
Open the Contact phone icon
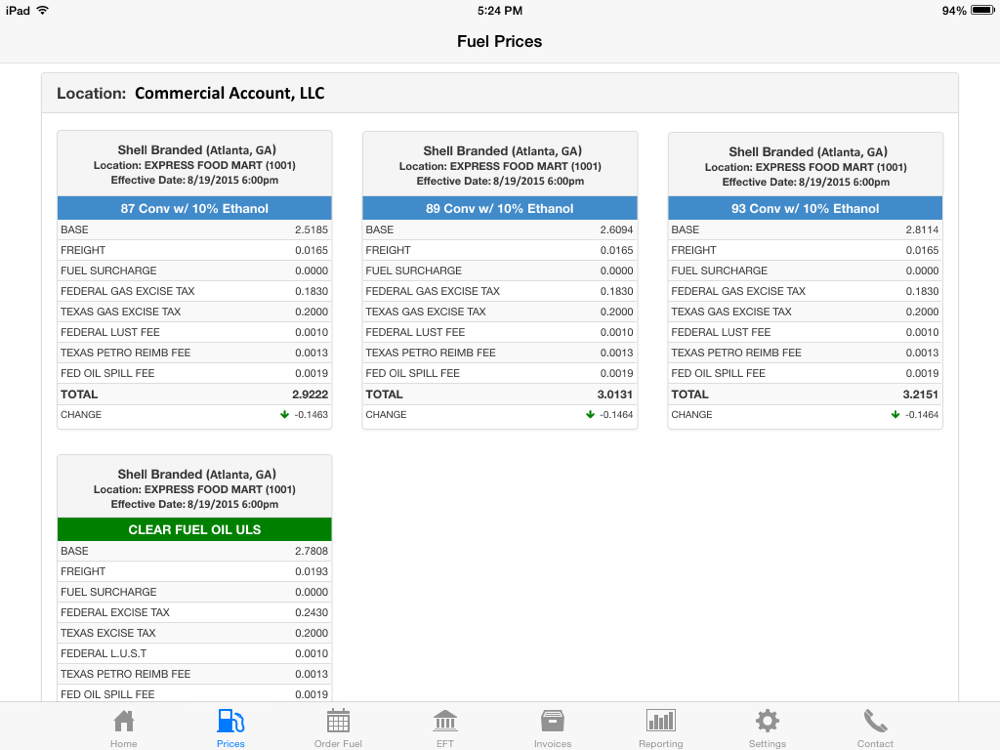(875, 721)
